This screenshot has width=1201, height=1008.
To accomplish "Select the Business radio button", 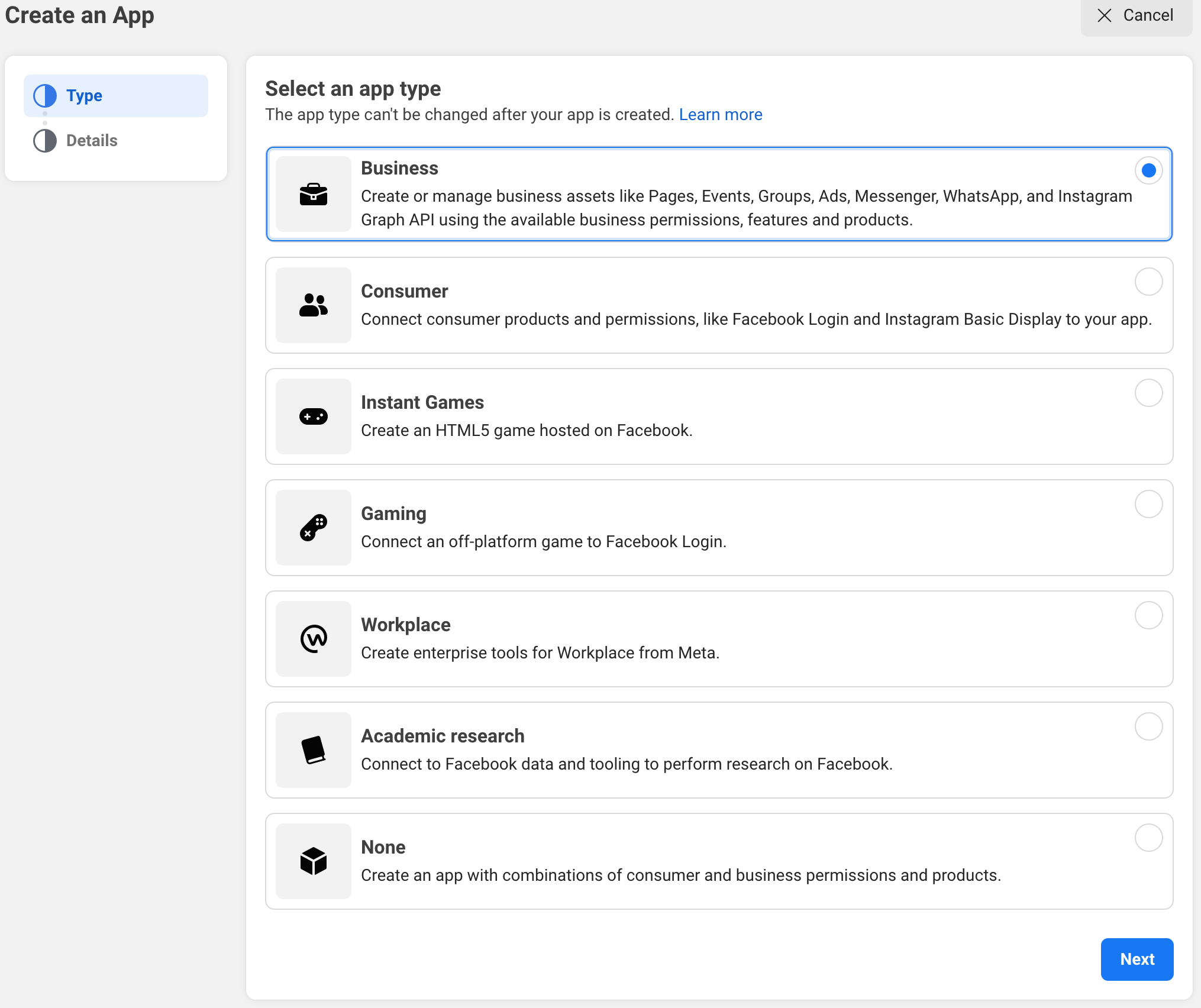I will (x=1148, y=170).
